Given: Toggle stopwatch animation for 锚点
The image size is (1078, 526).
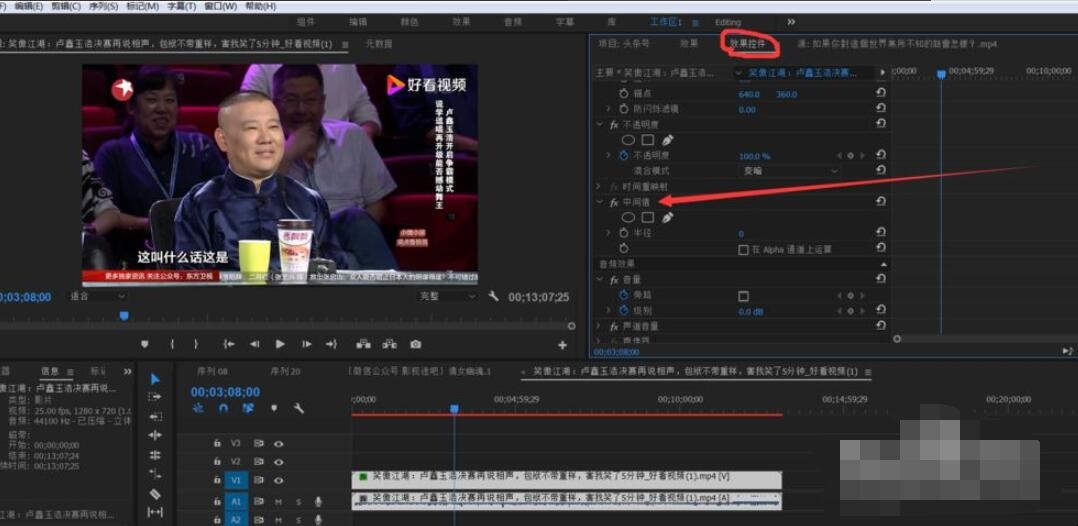Looking at the screenshot, I should [624, 94].
